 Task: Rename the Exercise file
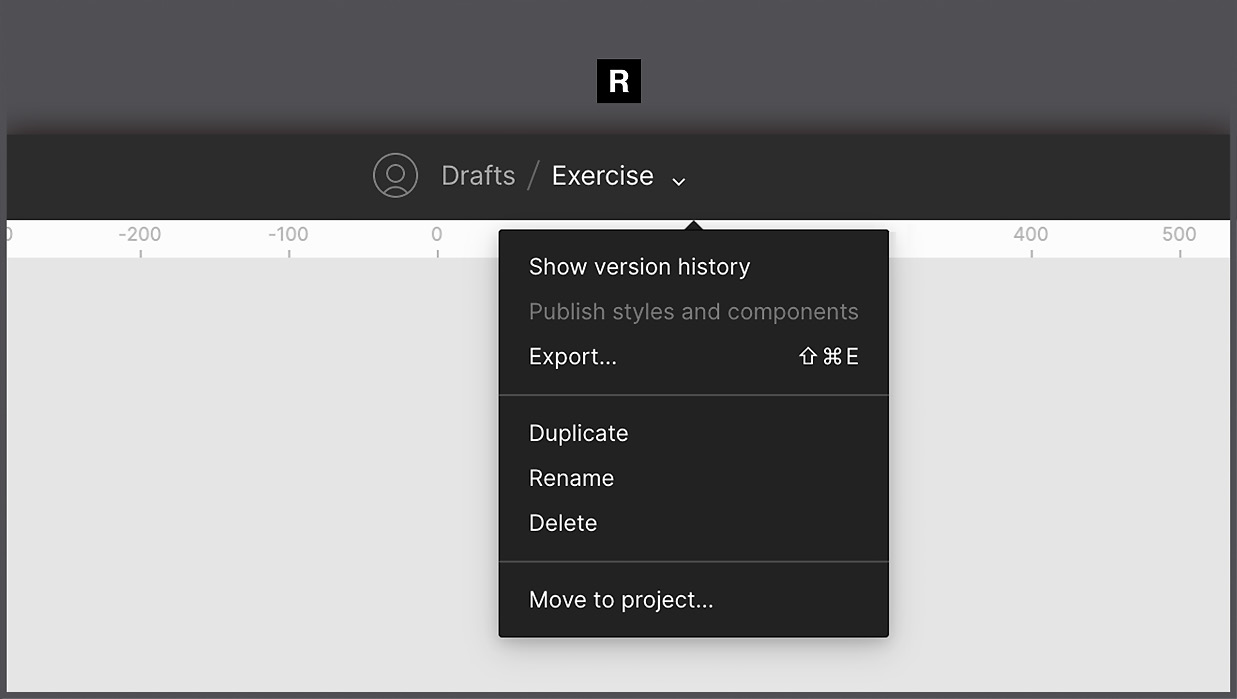pyautogui.click(x=571, y=478)
